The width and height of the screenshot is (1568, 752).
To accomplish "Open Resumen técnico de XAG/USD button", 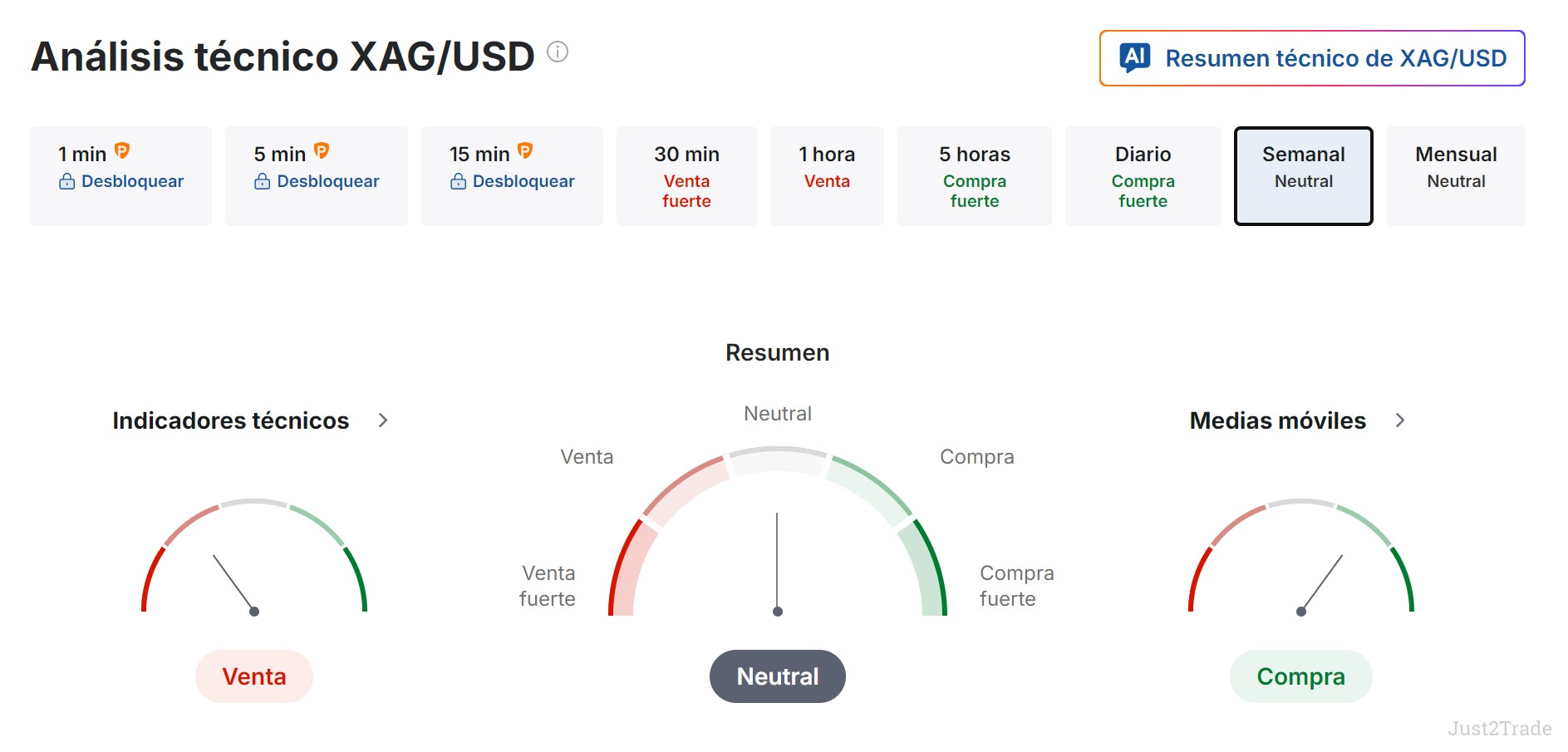I will 1312,58.
